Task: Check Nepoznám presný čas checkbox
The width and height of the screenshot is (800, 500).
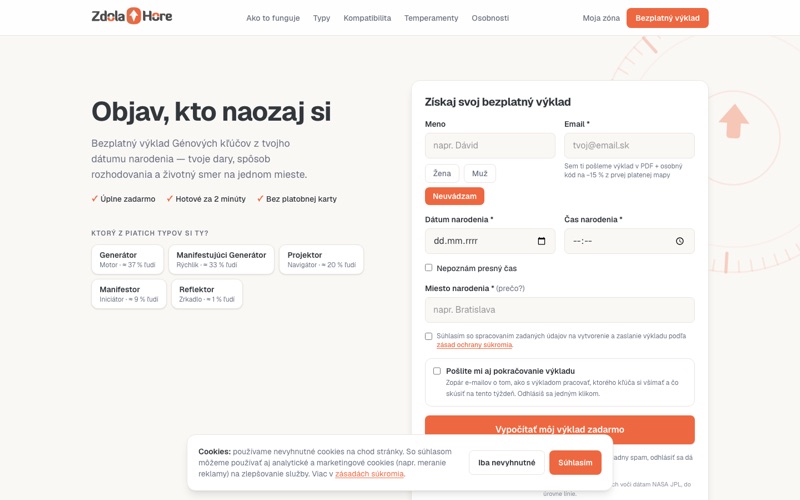Action: click(x=429, y=267)
